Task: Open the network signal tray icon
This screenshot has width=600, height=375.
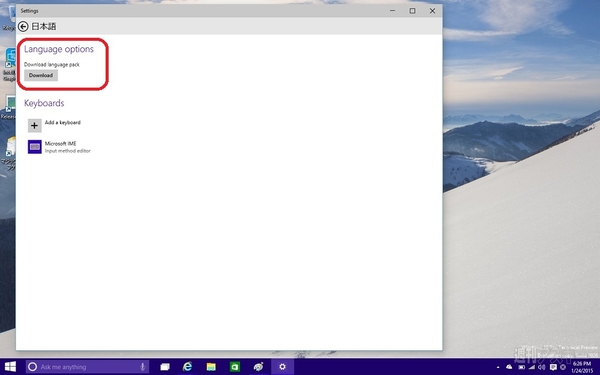Action: tap(532, 367)
